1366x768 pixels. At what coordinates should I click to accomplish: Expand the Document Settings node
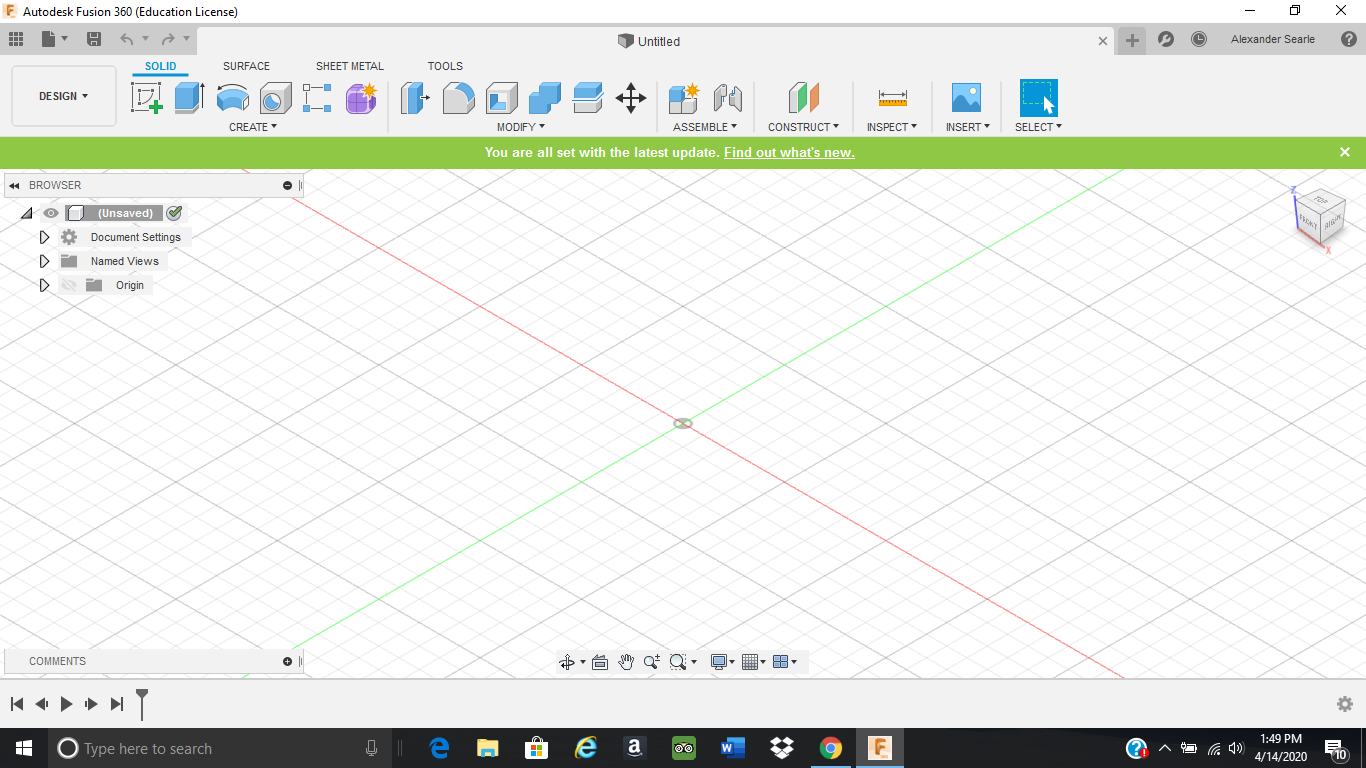click(44, 237)
